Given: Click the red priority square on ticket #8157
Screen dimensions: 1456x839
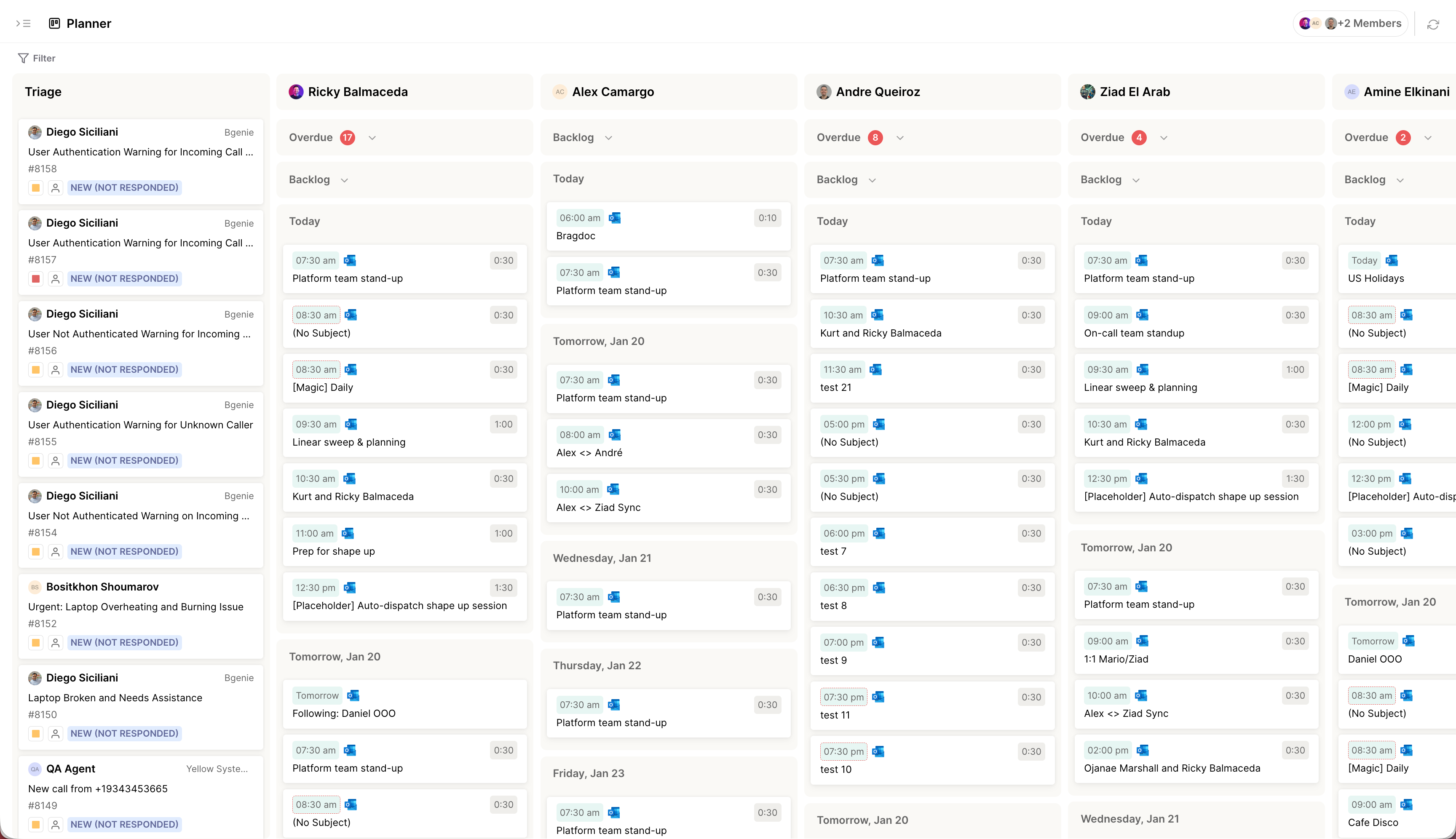Looking at the screenshot, I should [36, 279].
